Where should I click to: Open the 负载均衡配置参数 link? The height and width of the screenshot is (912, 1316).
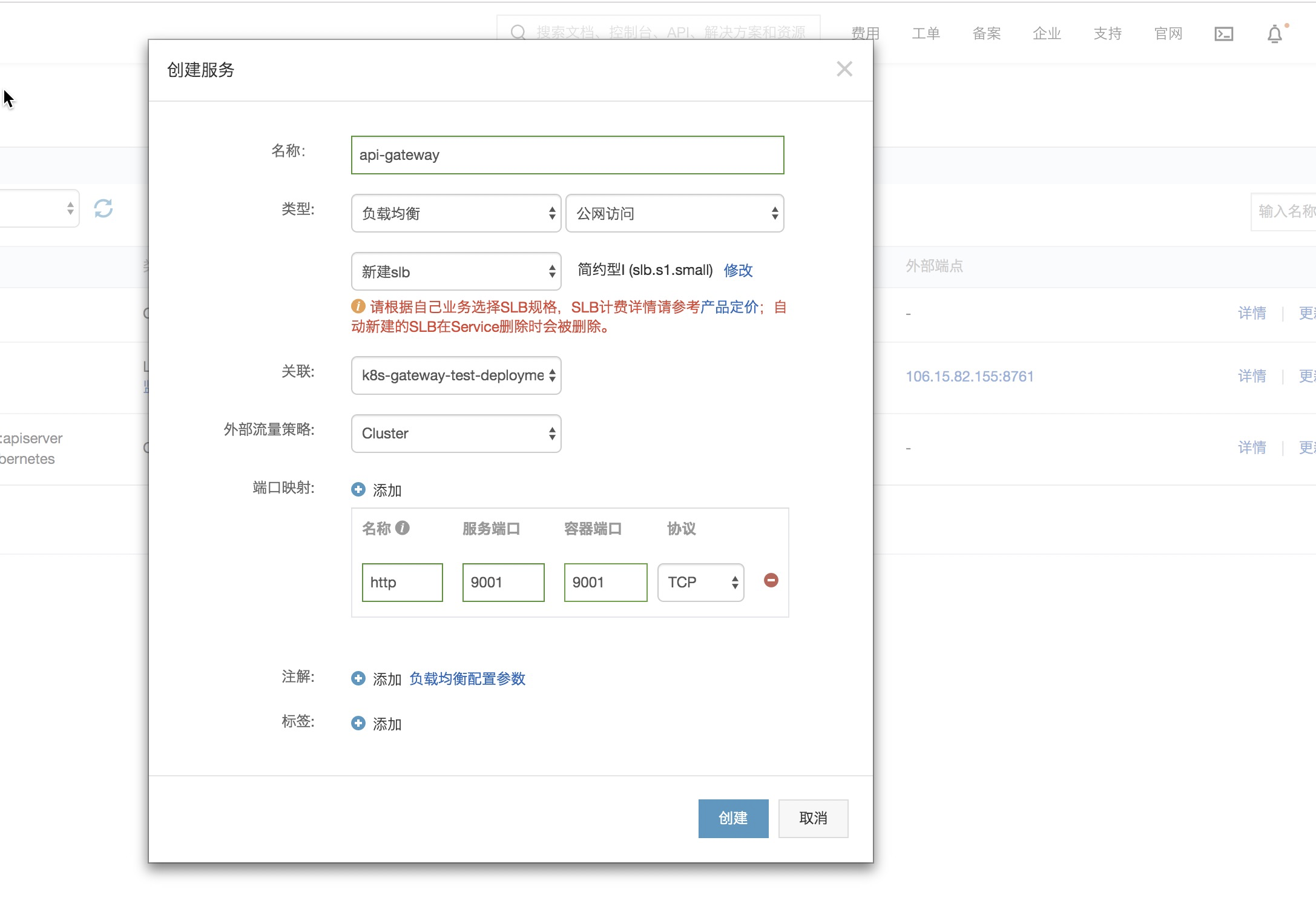467,679
